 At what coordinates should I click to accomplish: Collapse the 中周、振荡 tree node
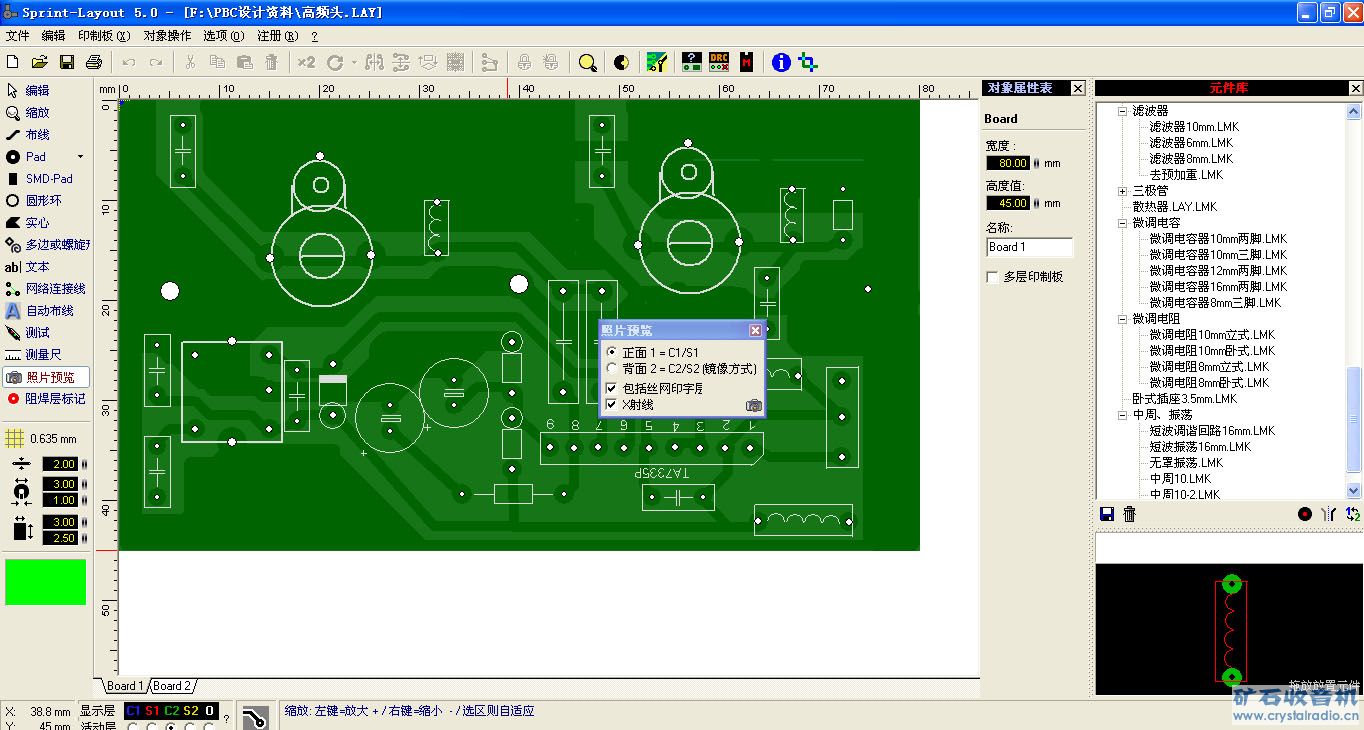pyautogui.click(x=1122, y=415)
